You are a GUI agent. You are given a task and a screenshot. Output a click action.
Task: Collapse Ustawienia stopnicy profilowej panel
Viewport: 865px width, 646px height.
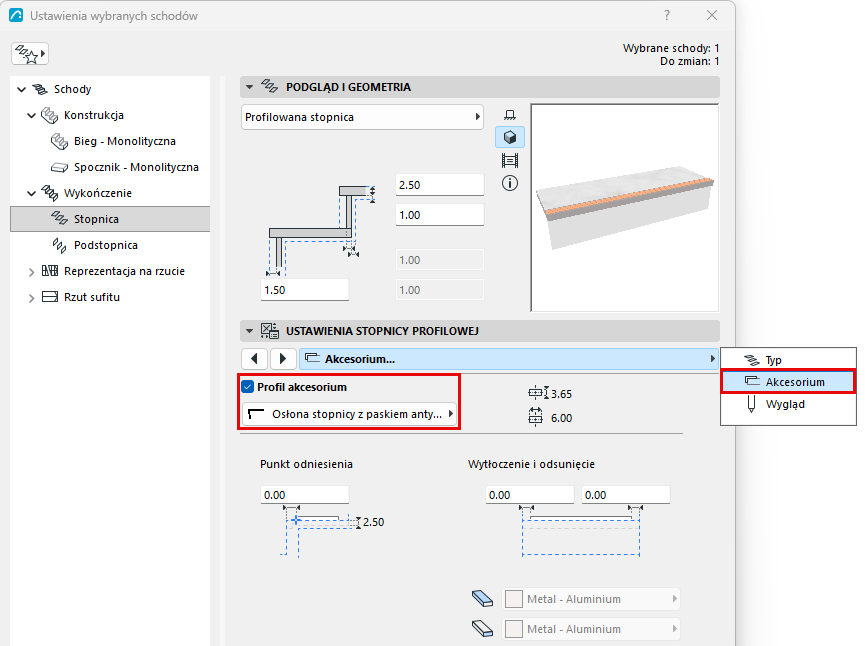tap(249, 331)
